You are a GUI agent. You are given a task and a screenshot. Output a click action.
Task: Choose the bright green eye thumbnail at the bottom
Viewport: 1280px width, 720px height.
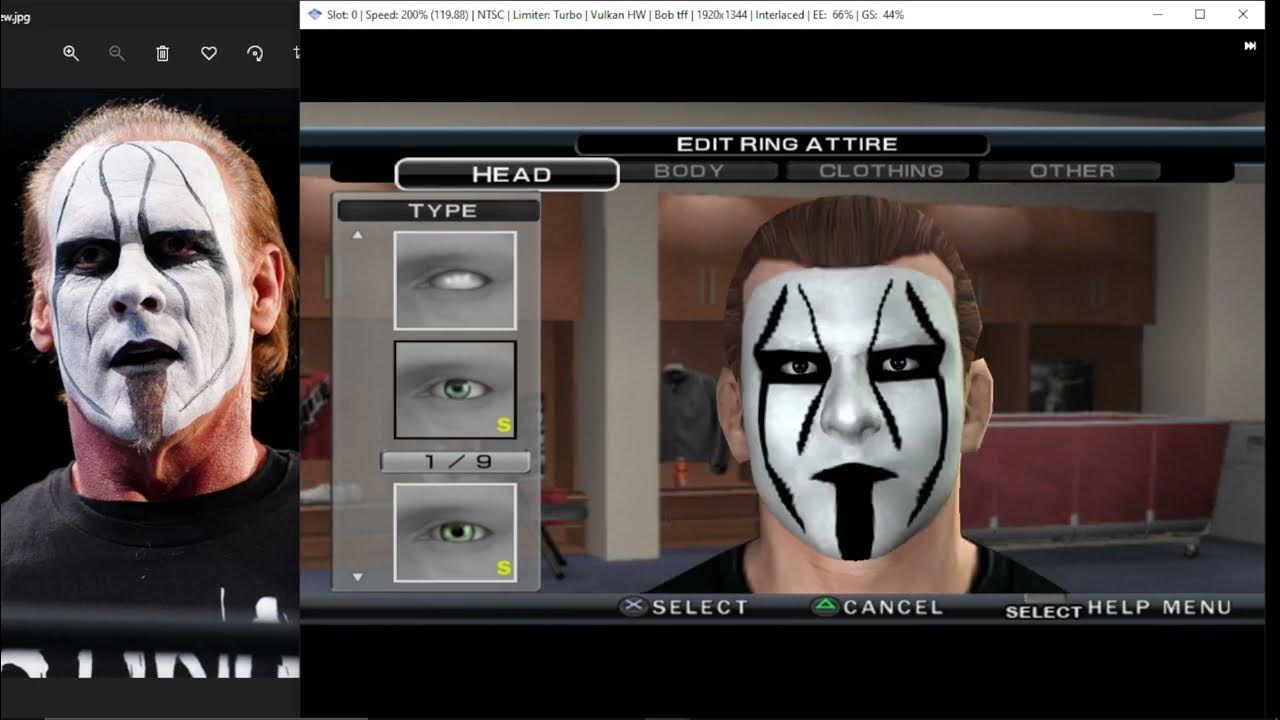tap(455, 533)
